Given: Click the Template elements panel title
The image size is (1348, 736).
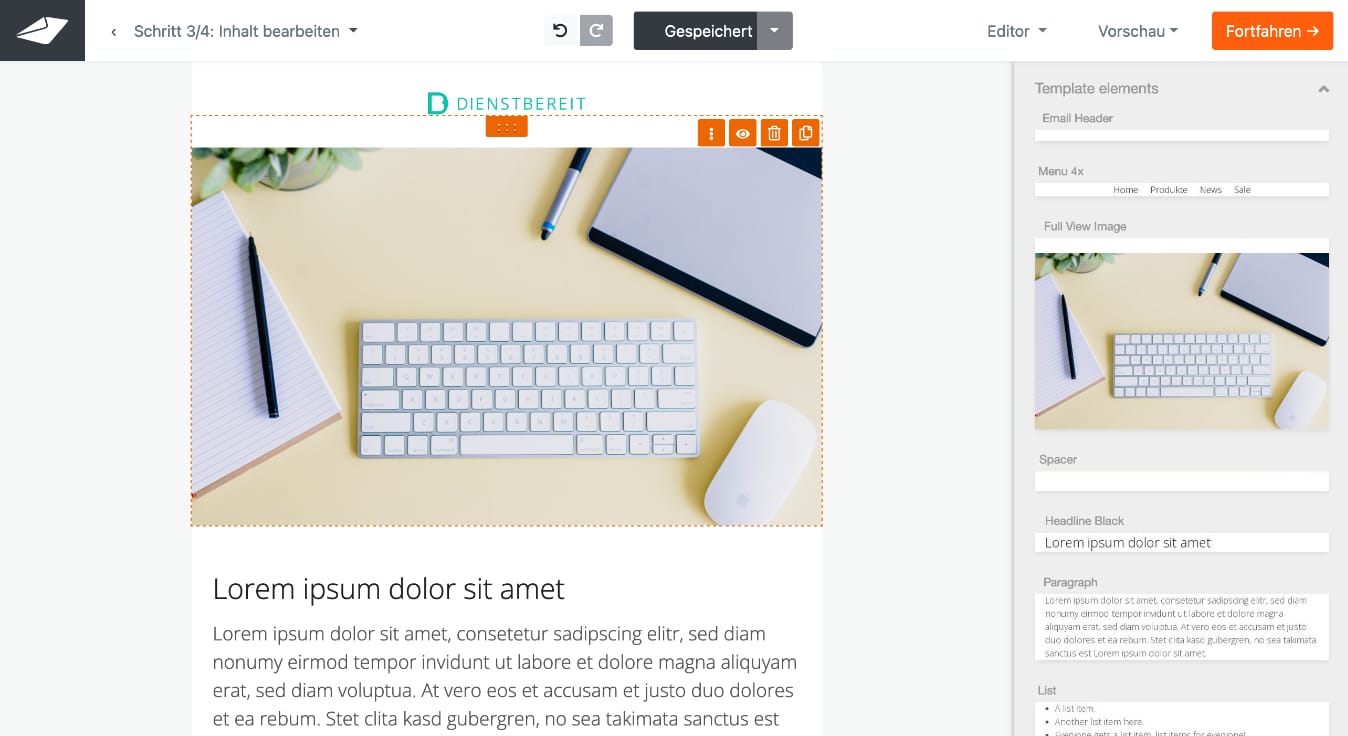Looking at the screenshot, I should [x=1096, y=88].
